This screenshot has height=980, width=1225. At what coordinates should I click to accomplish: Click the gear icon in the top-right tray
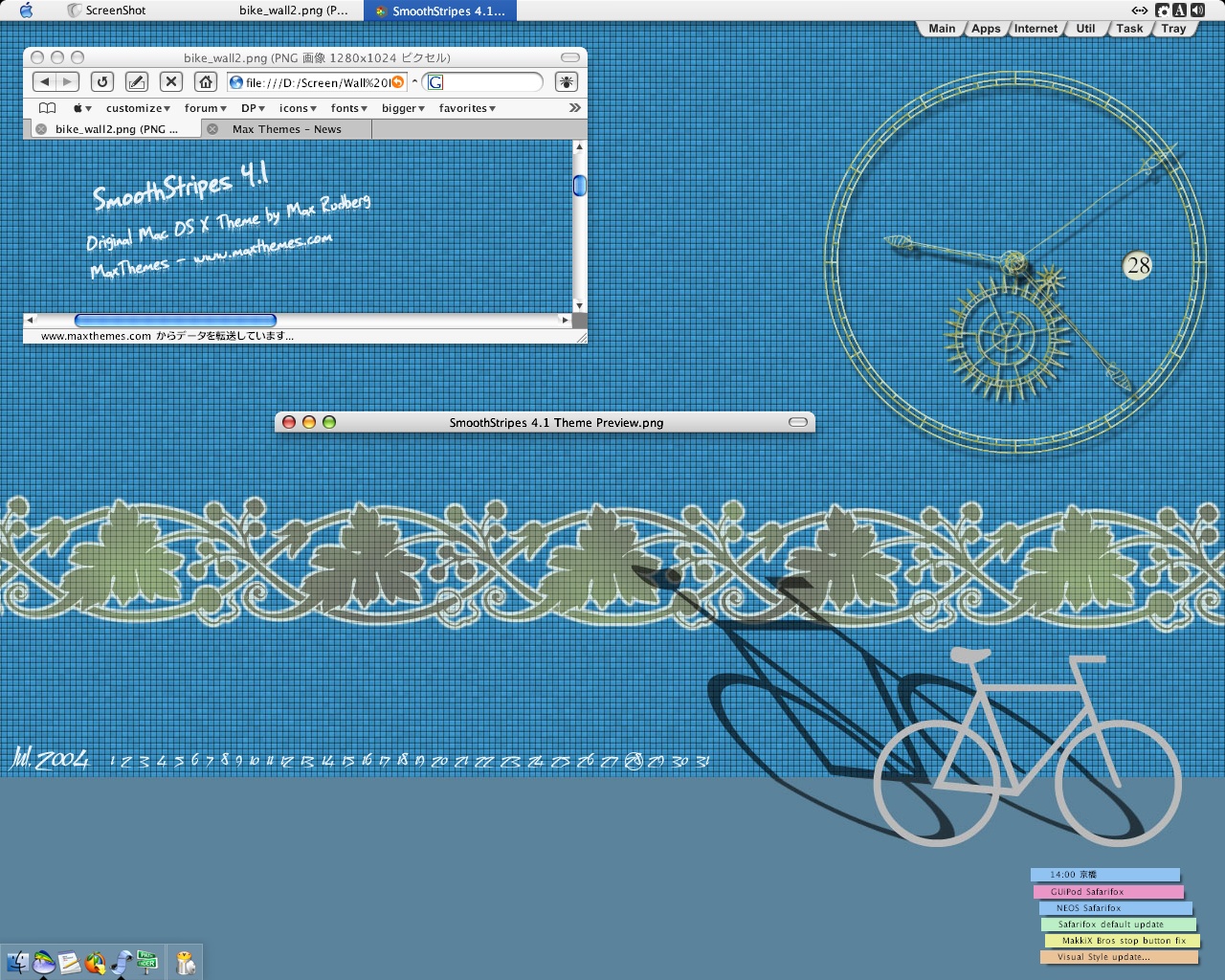coord(1162,11)
